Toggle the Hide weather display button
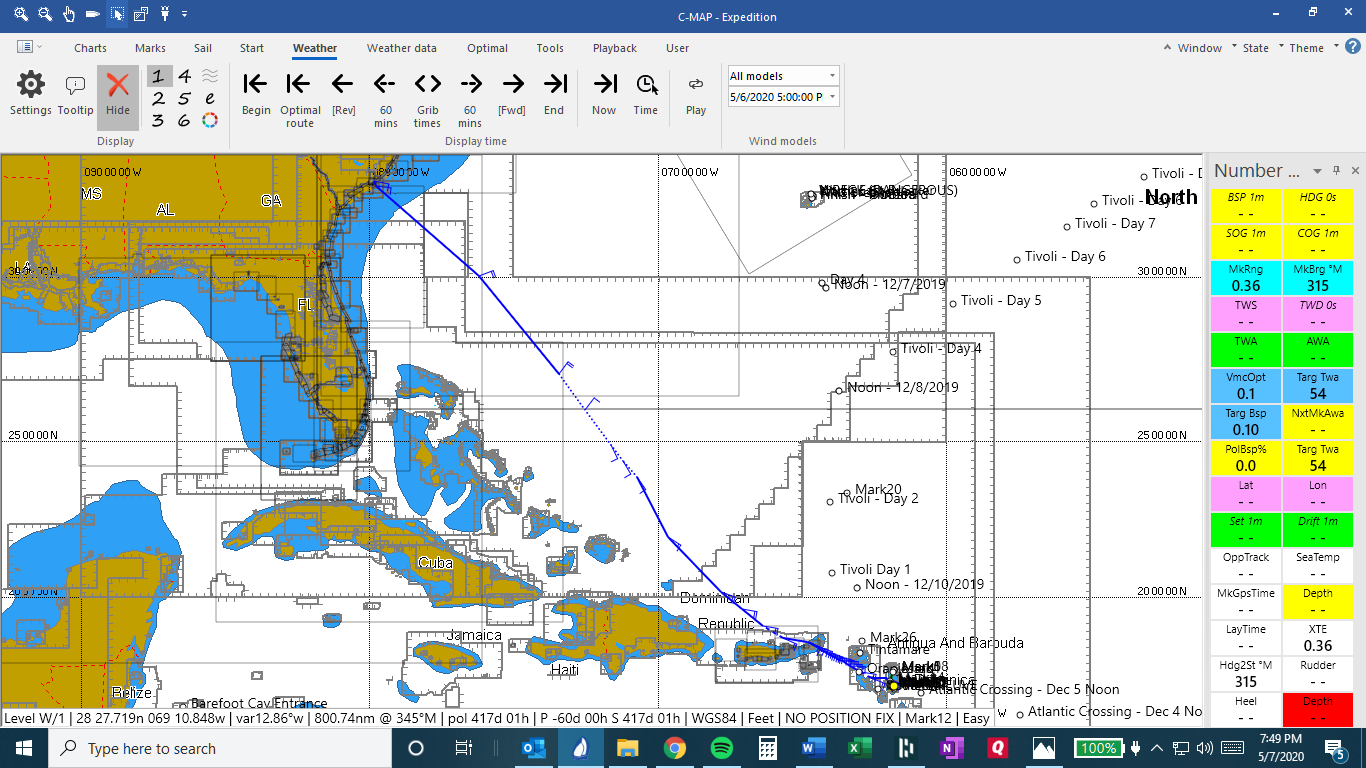The width and height of the screenshot is (1366, 768). [118, 95]
